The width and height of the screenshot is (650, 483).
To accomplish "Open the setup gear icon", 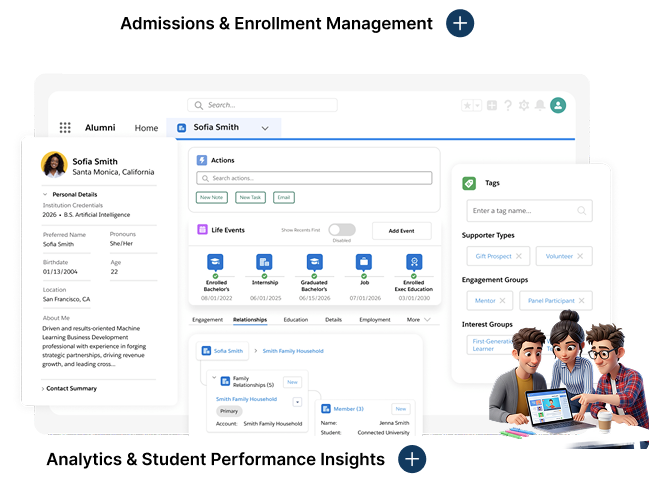I will coord(524,105).
